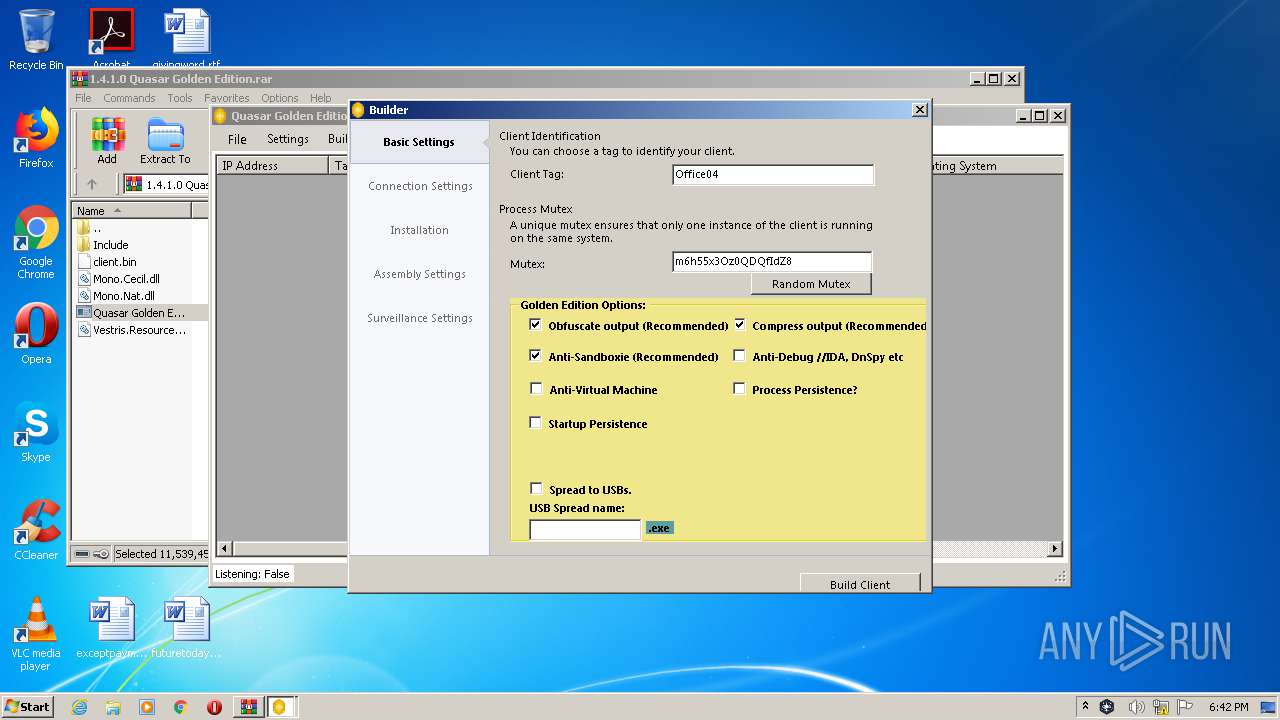Sort WinRAR list by Name header
Image resolution: width=1280 pixels, height=720 pixels.
[x=131, y=211]
